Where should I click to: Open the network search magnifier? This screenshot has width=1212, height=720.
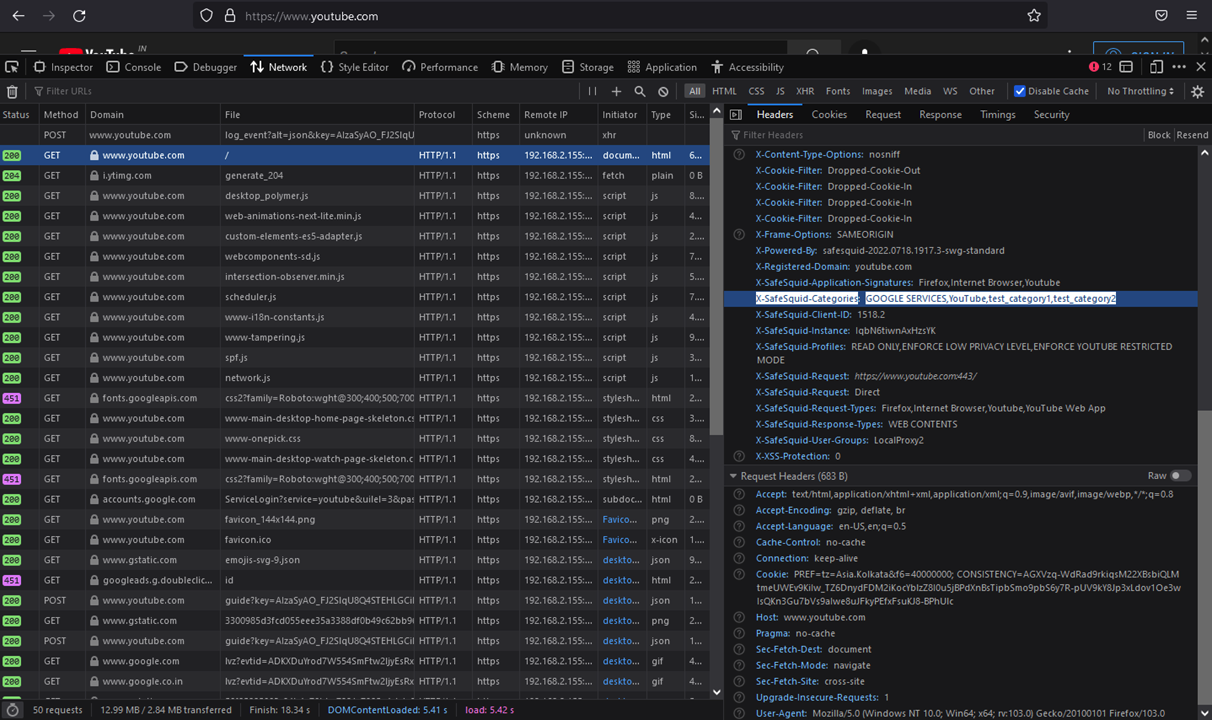(640, 91)
